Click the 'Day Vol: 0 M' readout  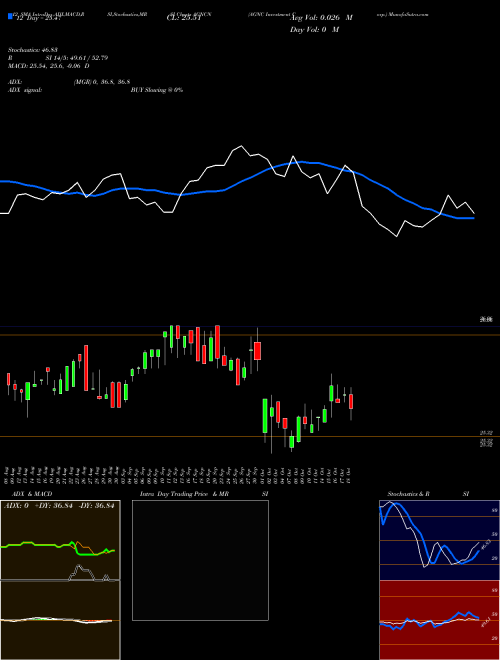(x=314, y=29)
